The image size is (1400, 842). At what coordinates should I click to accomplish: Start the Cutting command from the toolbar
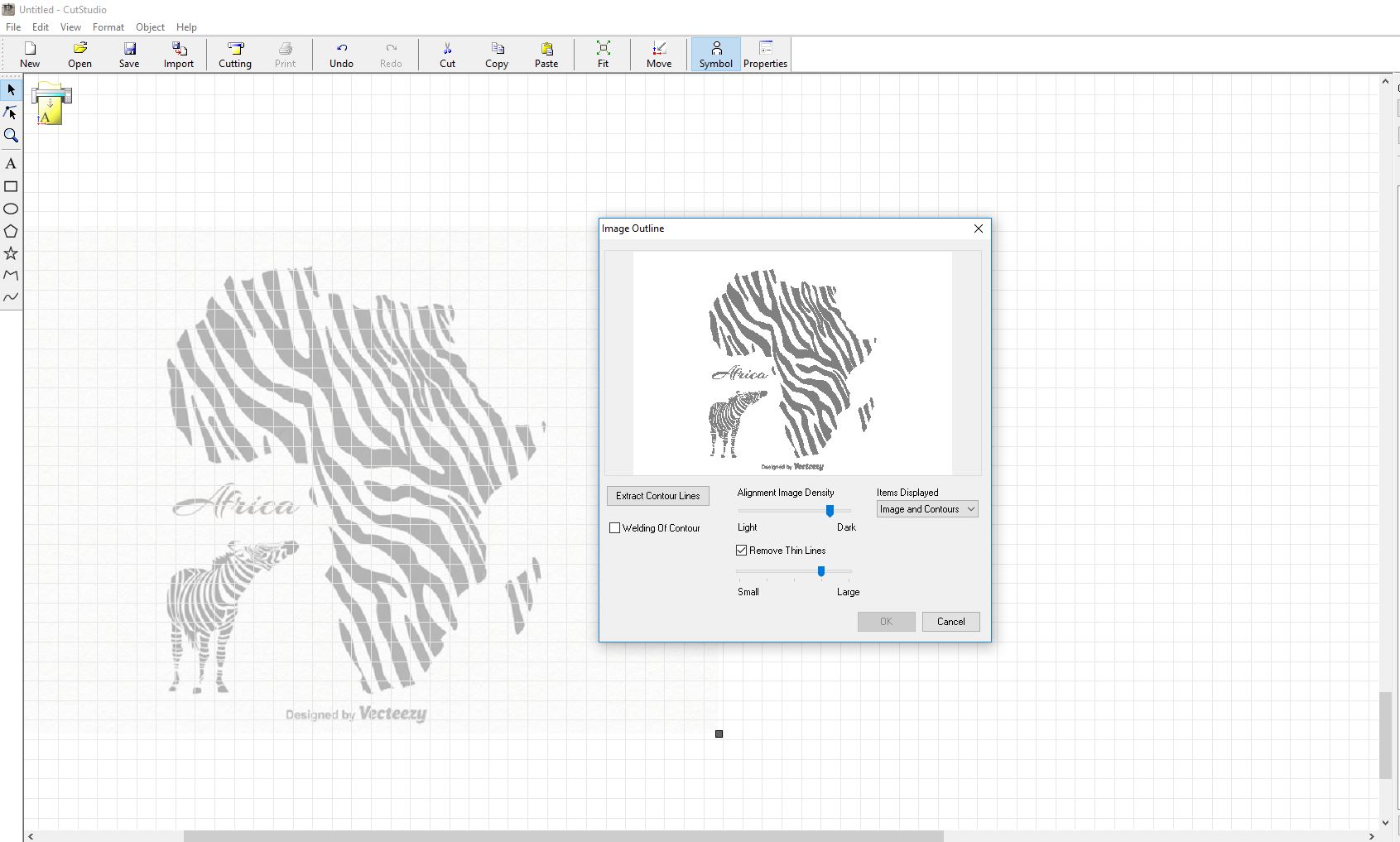[x=235, y=55]
